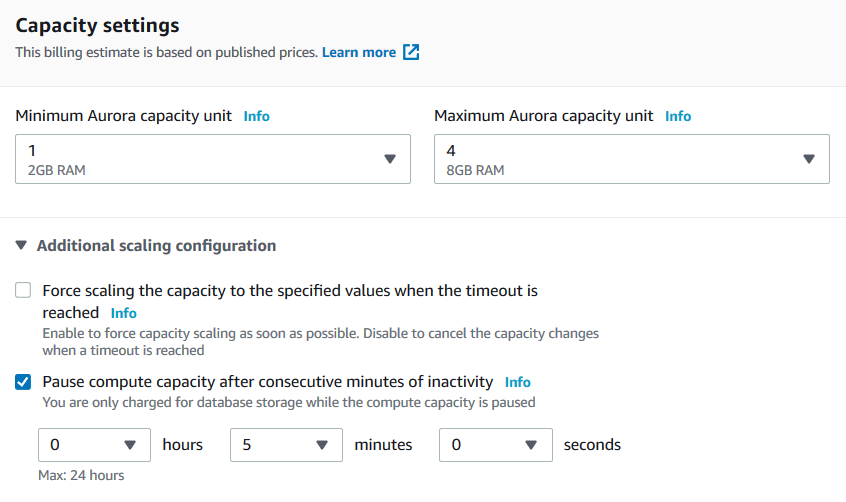Click the Minimum Aurora capacity dropdown arrow
The image size is (846, 502).
(391, 159)
